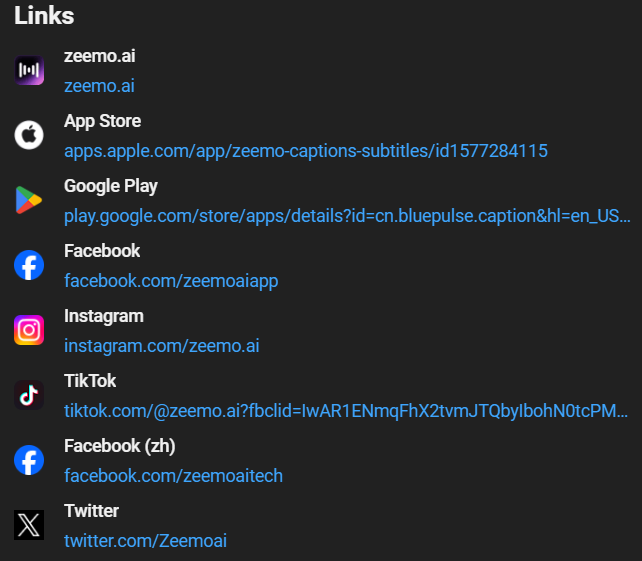
Task: Click the Facebook (zh) icon
Action: point(29,460)
